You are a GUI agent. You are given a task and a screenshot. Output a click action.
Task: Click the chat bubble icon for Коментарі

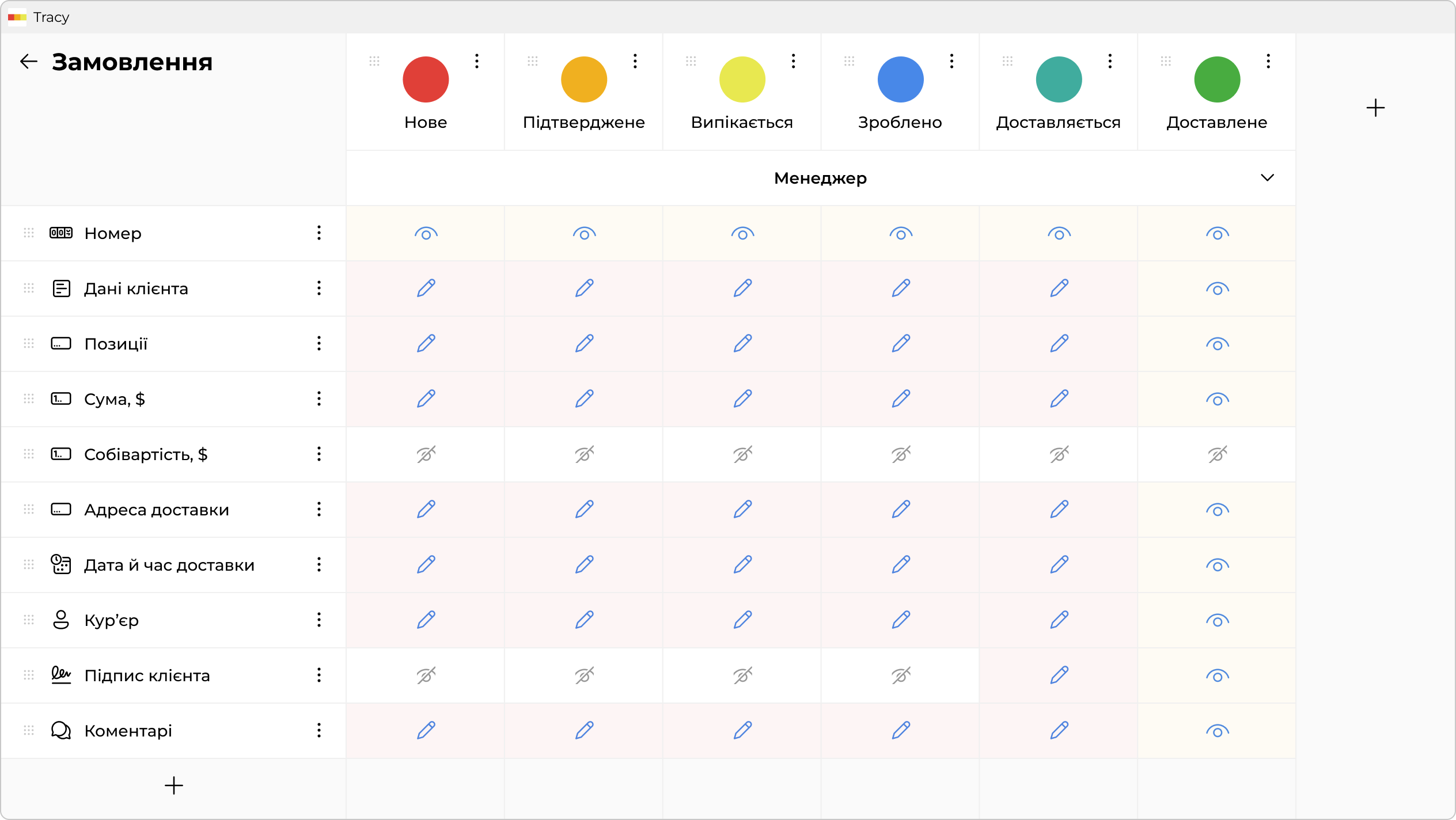tap(61, 730)
